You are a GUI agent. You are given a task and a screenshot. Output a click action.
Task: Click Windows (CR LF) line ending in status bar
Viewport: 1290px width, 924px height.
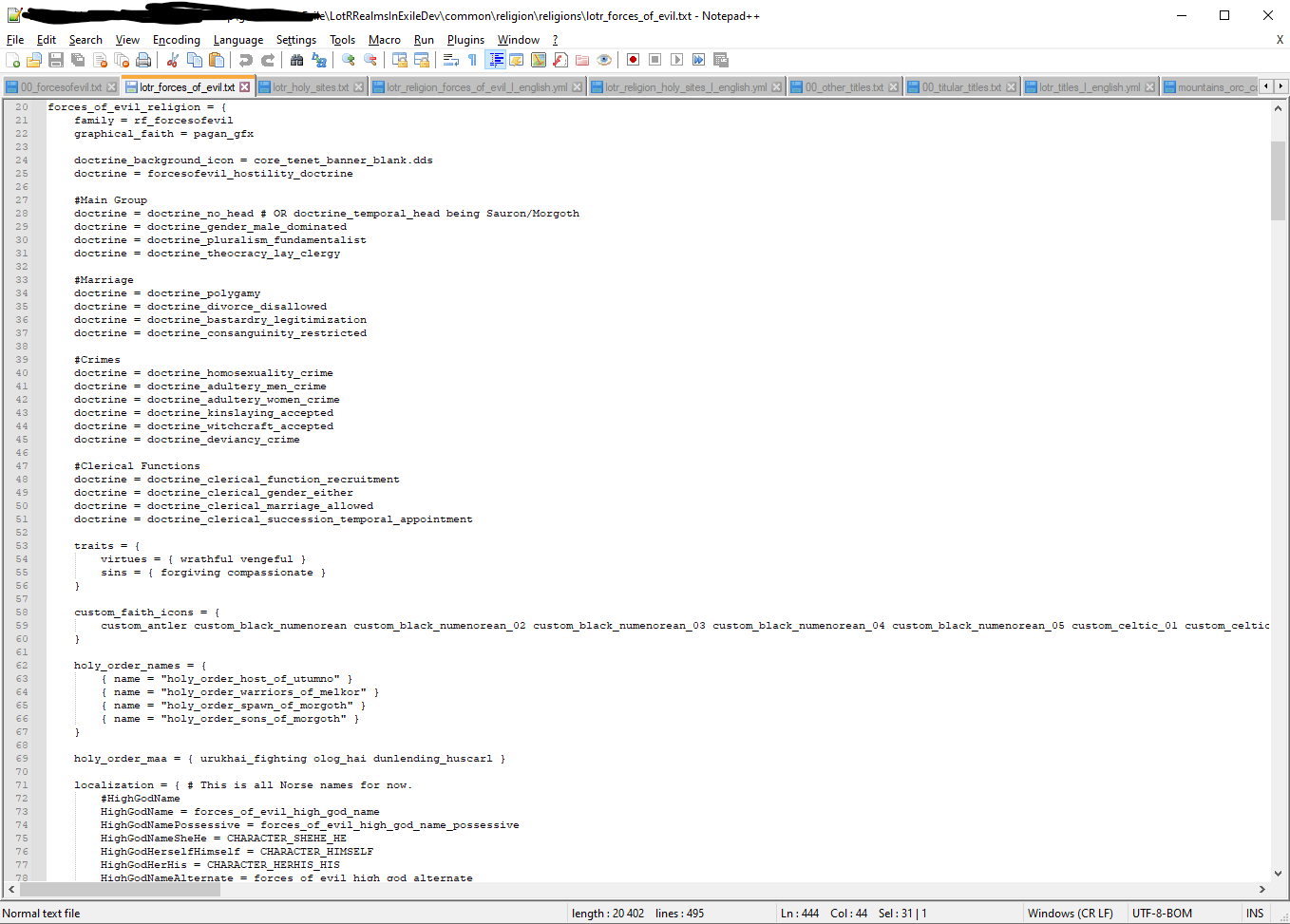[1070, 914]
